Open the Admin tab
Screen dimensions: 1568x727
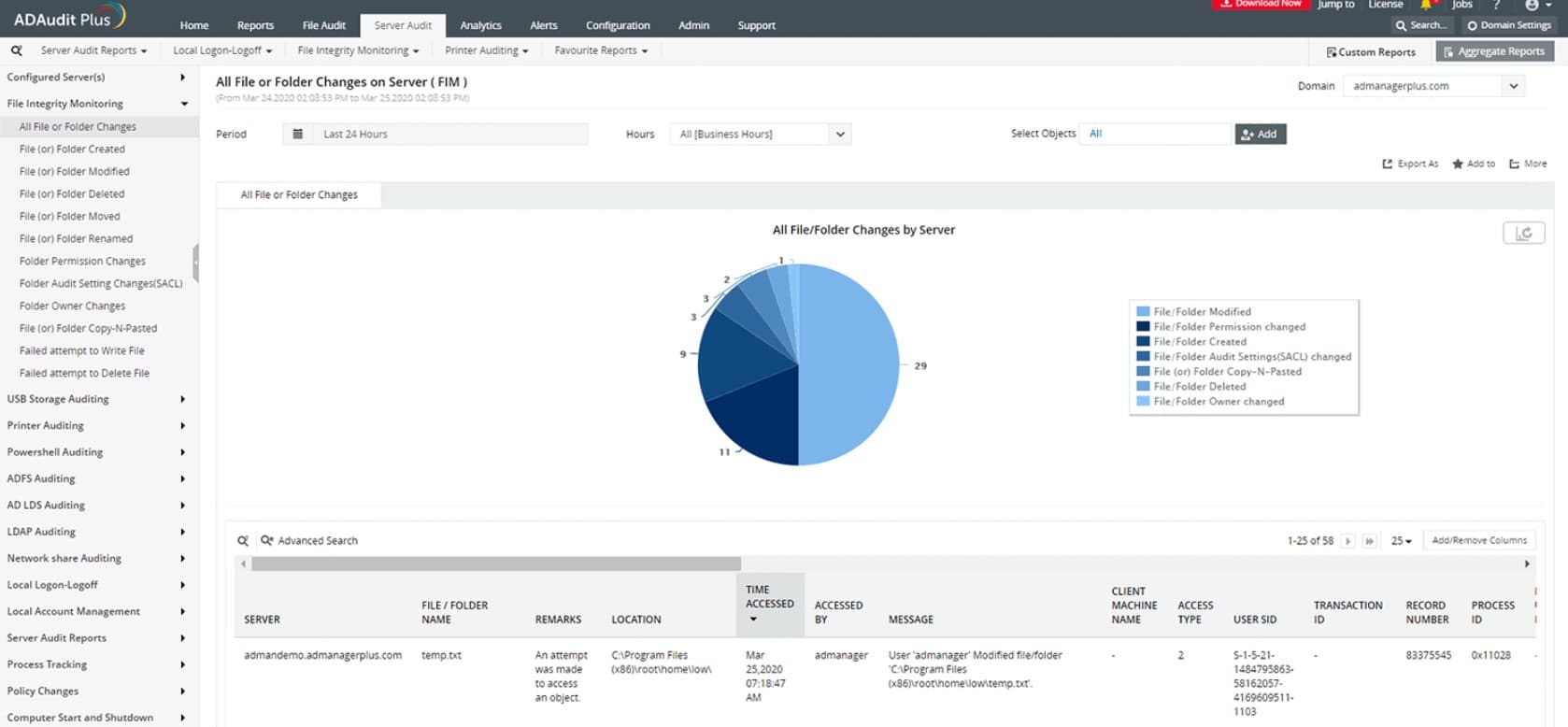pyautogui.click(x=693, y=25)
